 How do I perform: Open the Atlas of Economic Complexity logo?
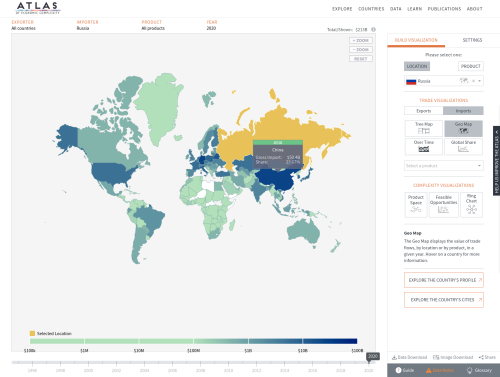tap(38, 8)
